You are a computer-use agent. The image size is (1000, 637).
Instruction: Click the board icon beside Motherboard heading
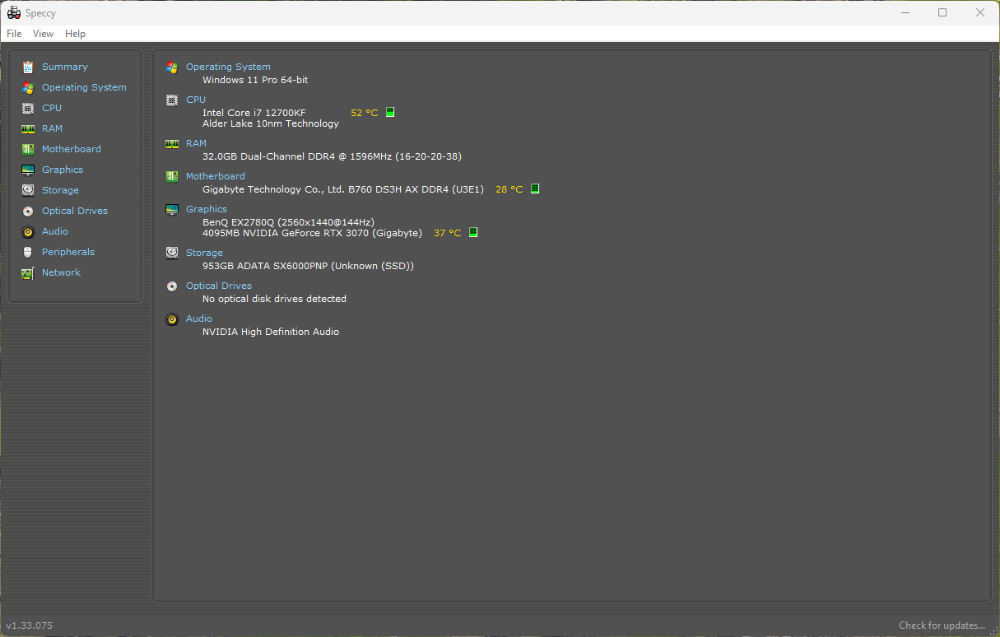coord(172,177)
